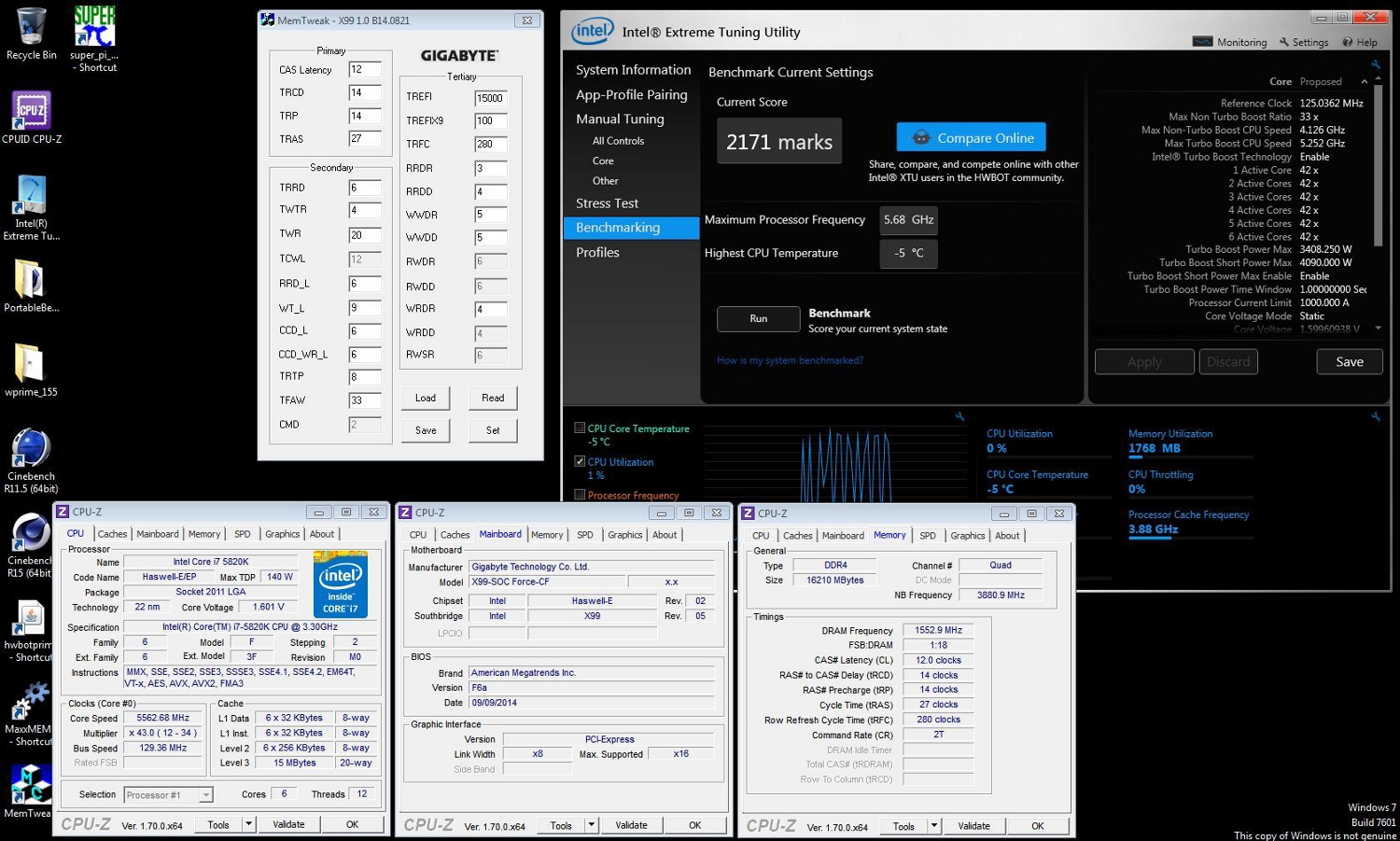1400x841 pixels.
Task: Open 'How is my system benchmarked?' link
Action: click(790, 360)
